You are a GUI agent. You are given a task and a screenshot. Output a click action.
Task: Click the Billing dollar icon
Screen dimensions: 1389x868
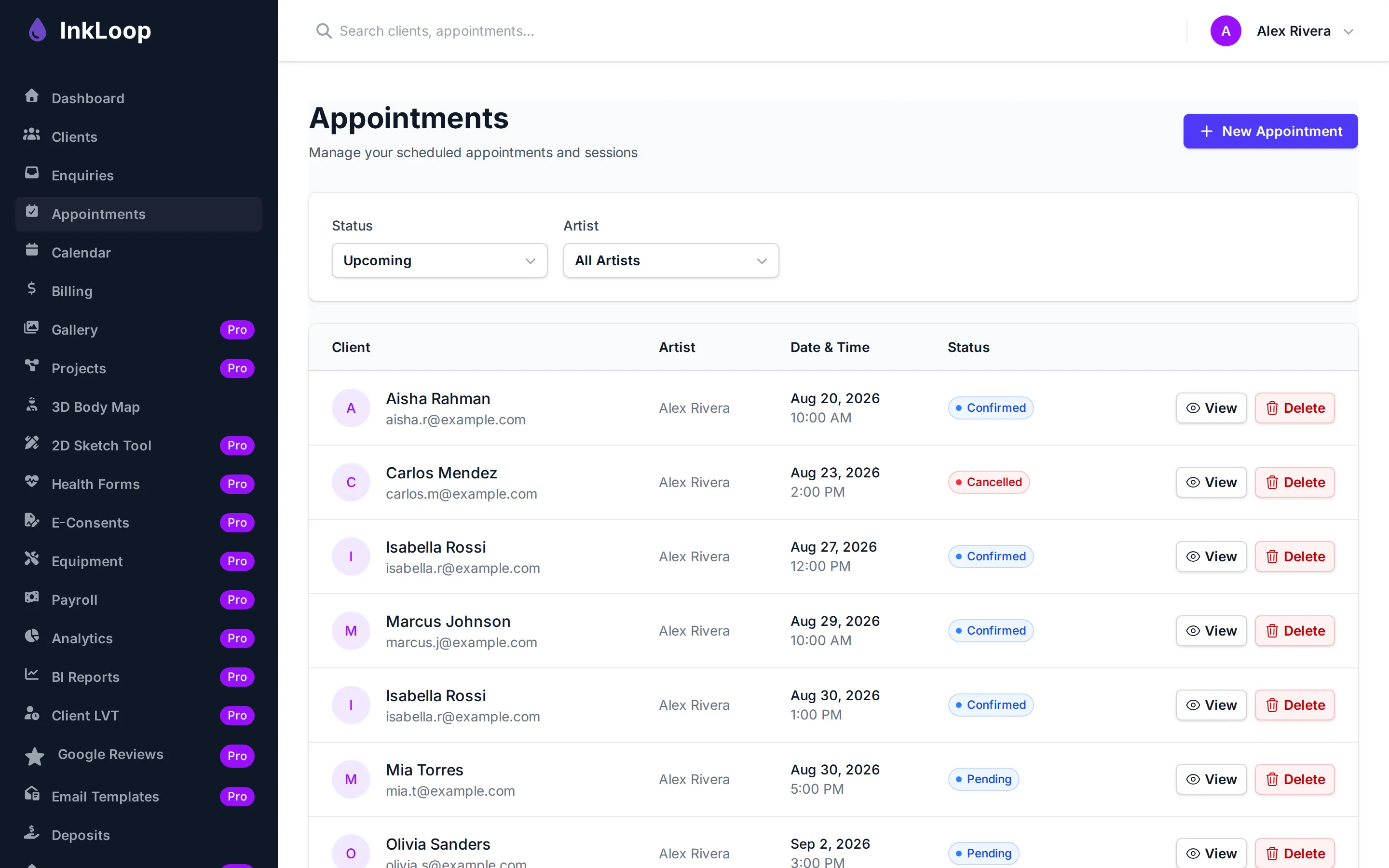coord(31,288)
